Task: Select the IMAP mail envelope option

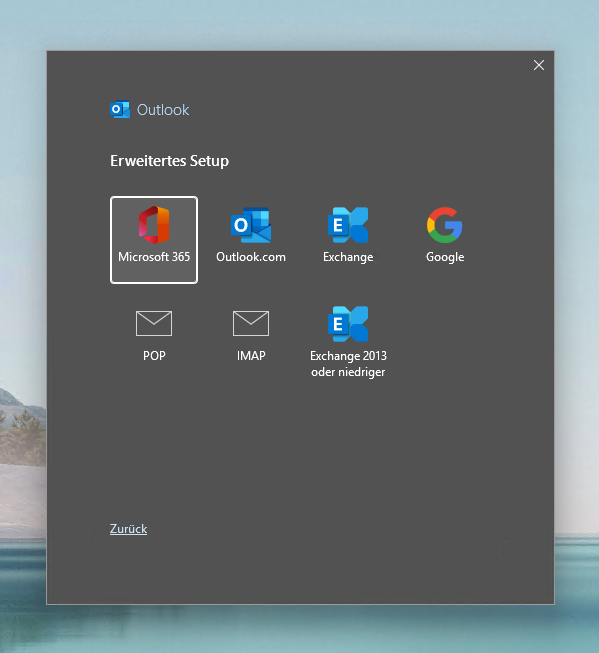Action: tap(251, 336)
